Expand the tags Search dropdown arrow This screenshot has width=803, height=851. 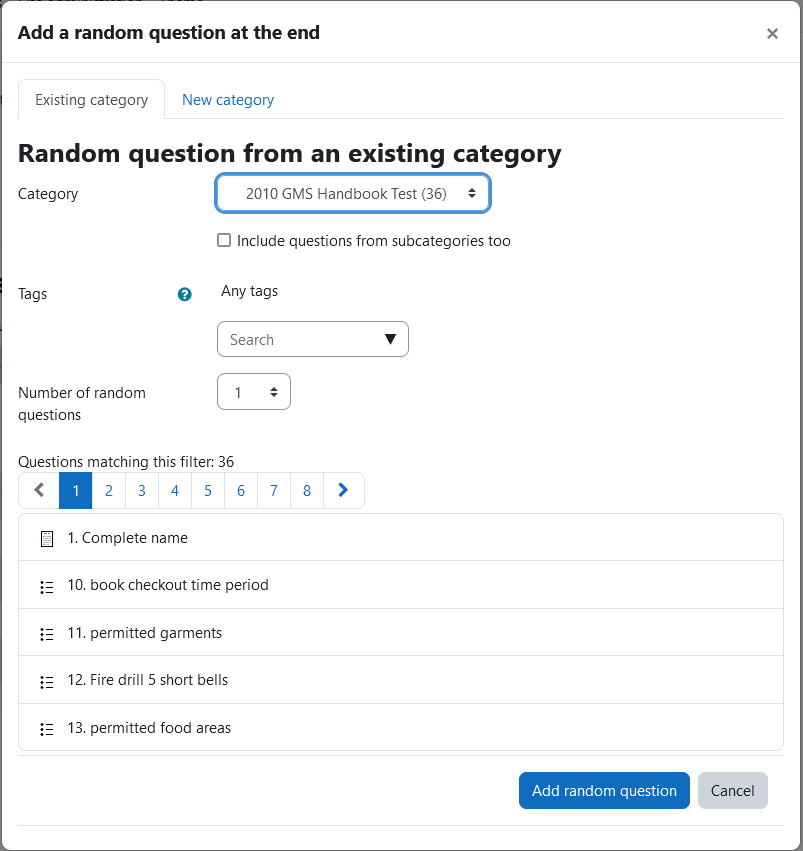[x=390, y=339]
